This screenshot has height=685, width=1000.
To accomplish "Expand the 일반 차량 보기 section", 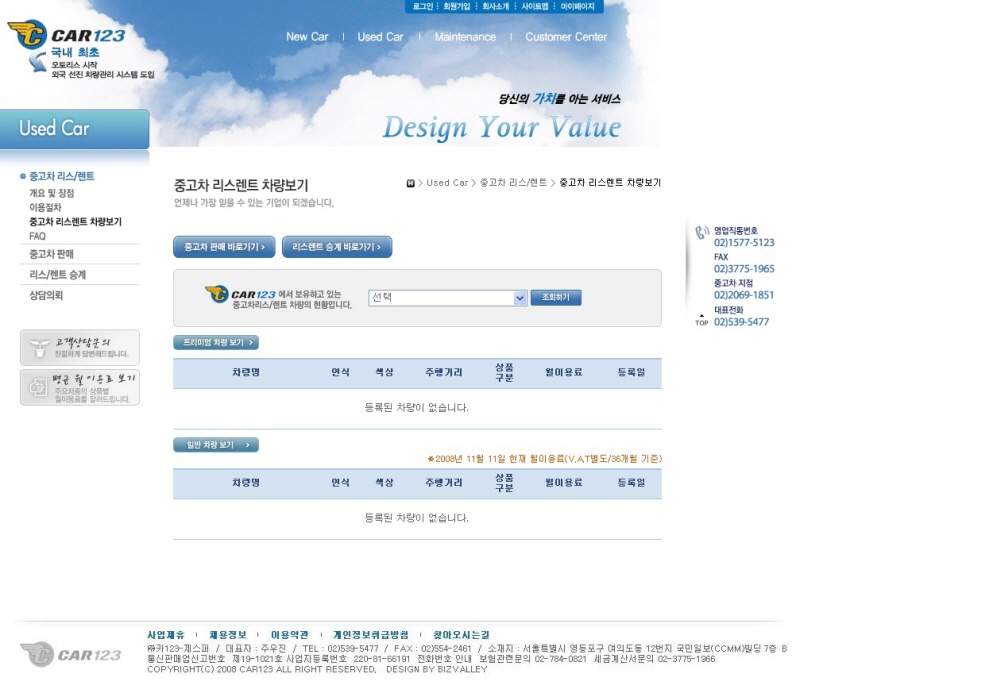I will tap(216, 445).
